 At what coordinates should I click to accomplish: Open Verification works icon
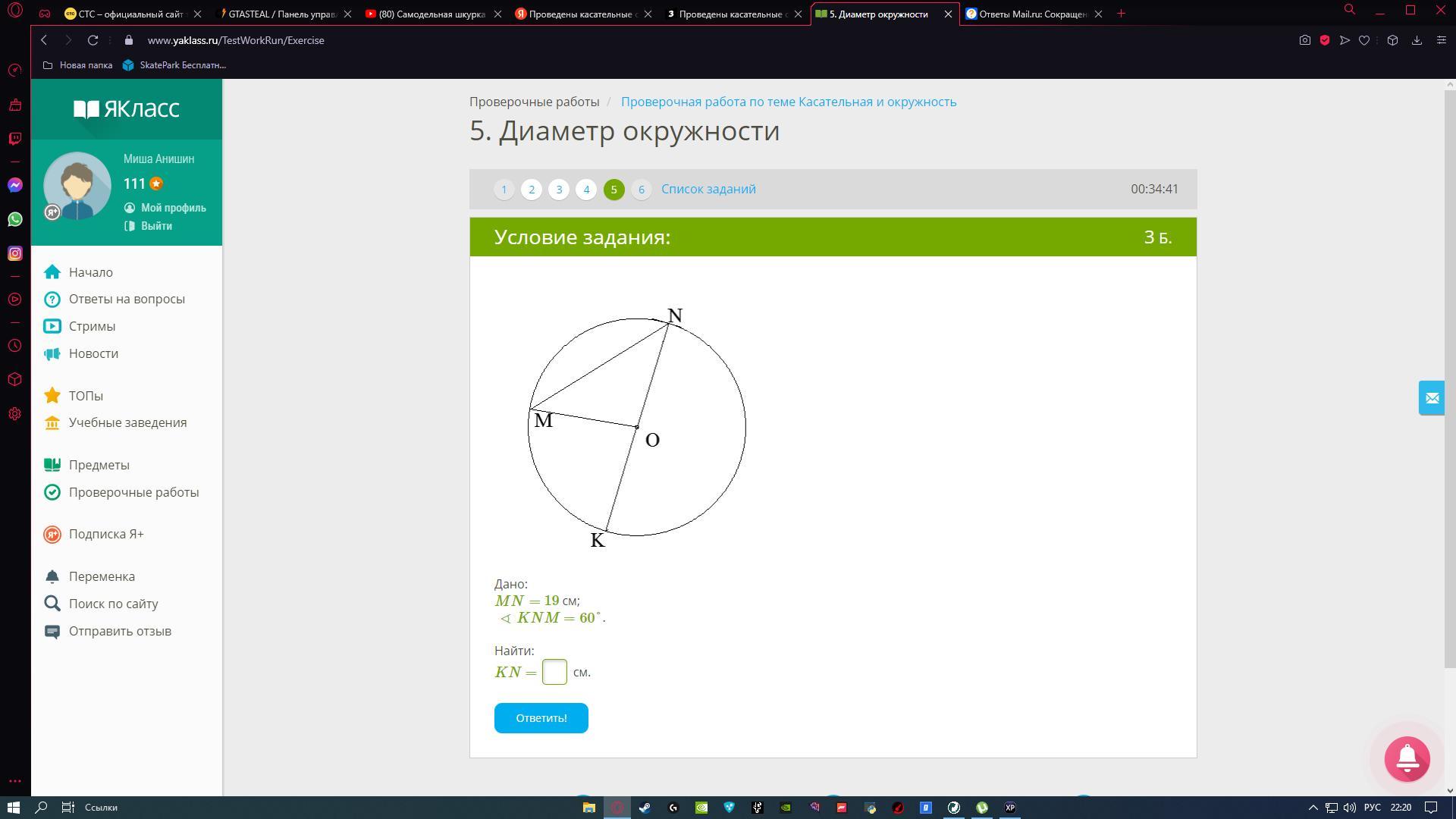coord(53,491)
